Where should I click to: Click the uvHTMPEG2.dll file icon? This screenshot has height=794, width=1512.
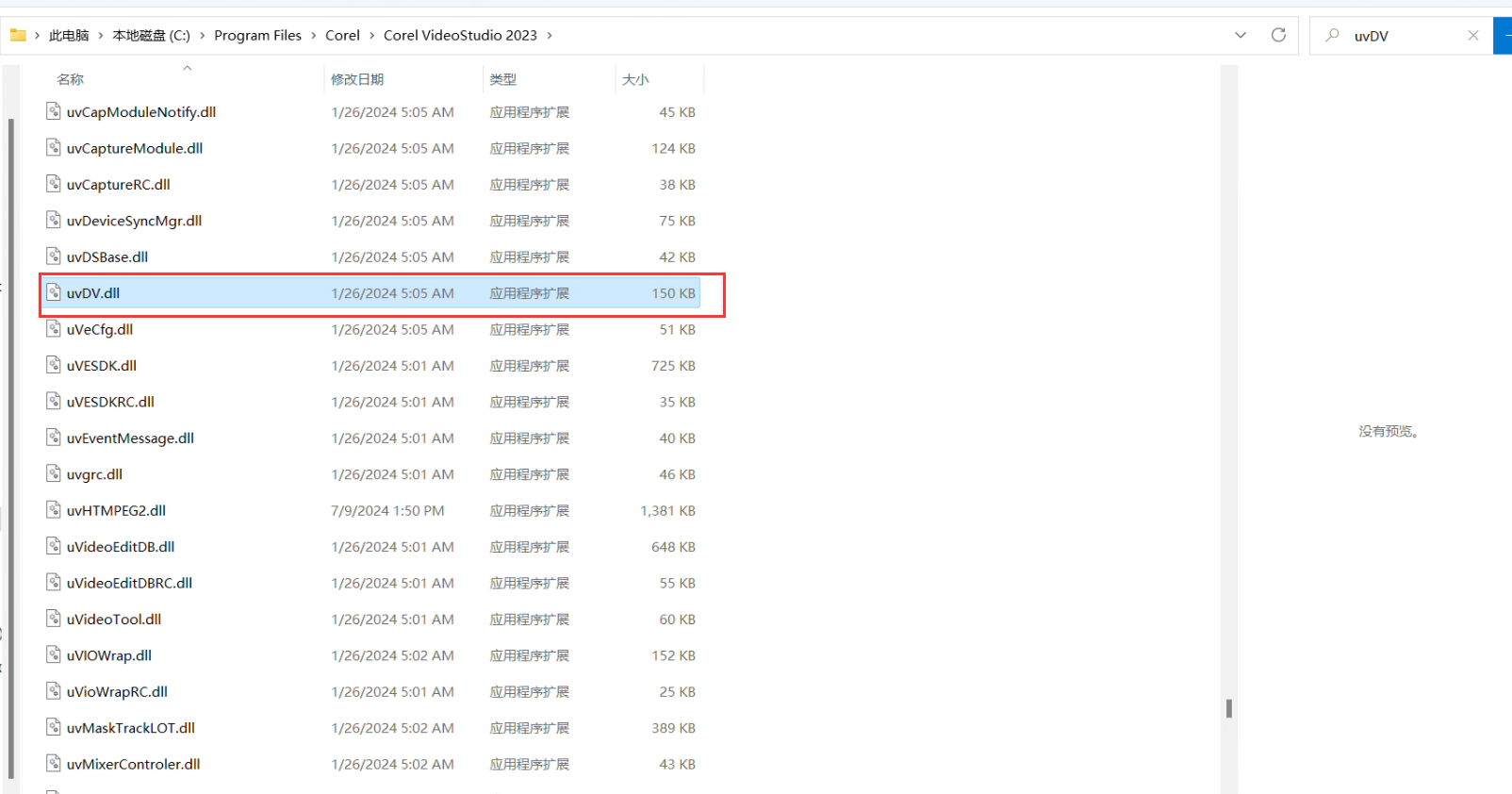(54, 510)
